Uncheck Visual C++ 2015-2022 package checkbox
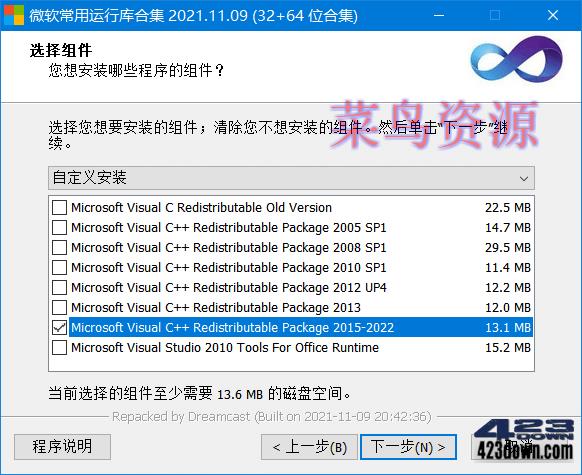The height and width of the screenshot is (475, 582). [59, 328]
